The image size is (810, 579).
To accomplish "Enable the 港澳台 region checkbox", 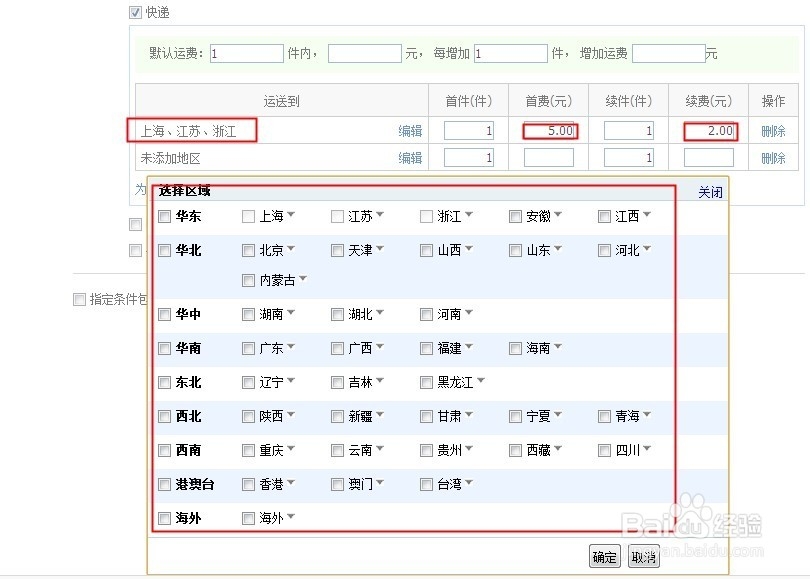I will 164,484.
